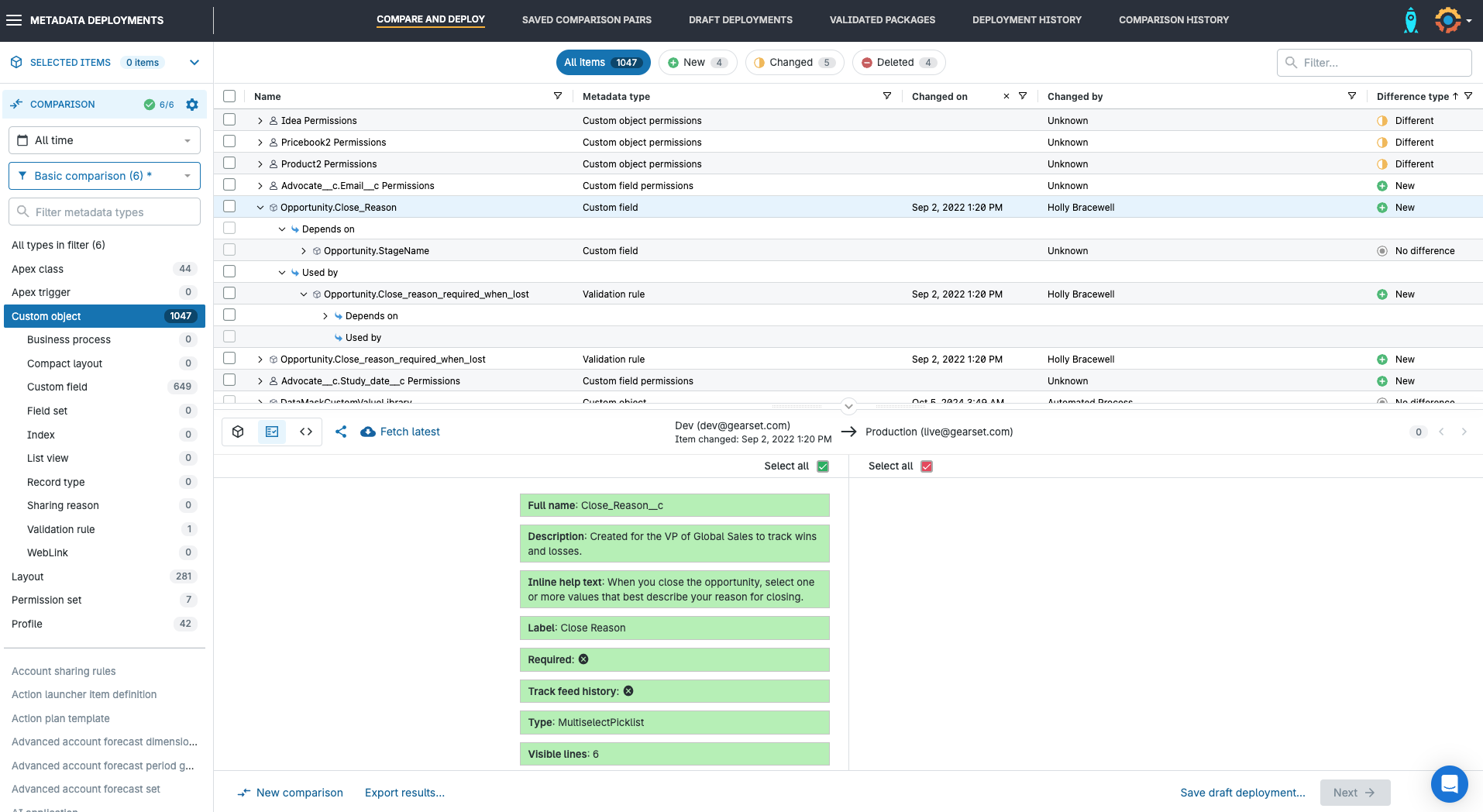Open the All time date dropdown
Image resolution: width=1483 pixels, height=812 pixels.
[105, 140]
